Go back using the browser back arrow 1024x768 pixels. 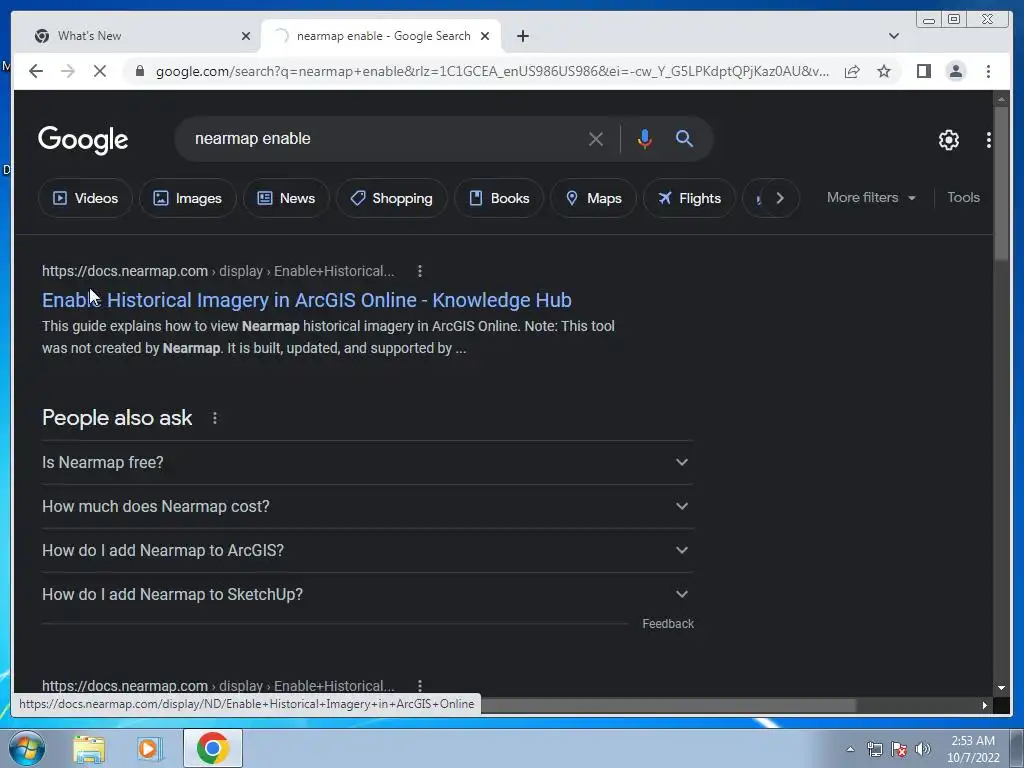tap(36, 71)
